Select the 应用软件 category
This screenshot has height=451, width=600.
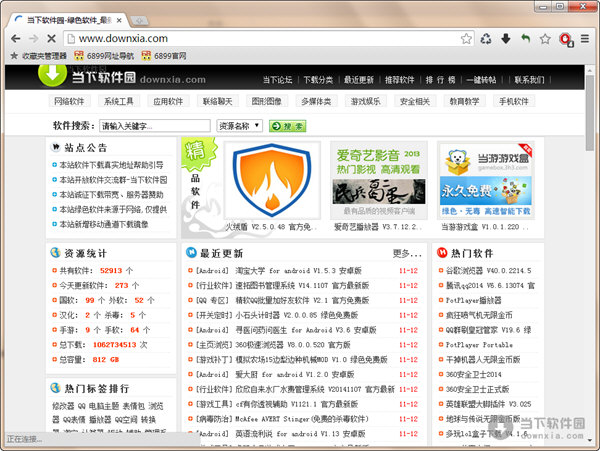(x=168, y=101)
